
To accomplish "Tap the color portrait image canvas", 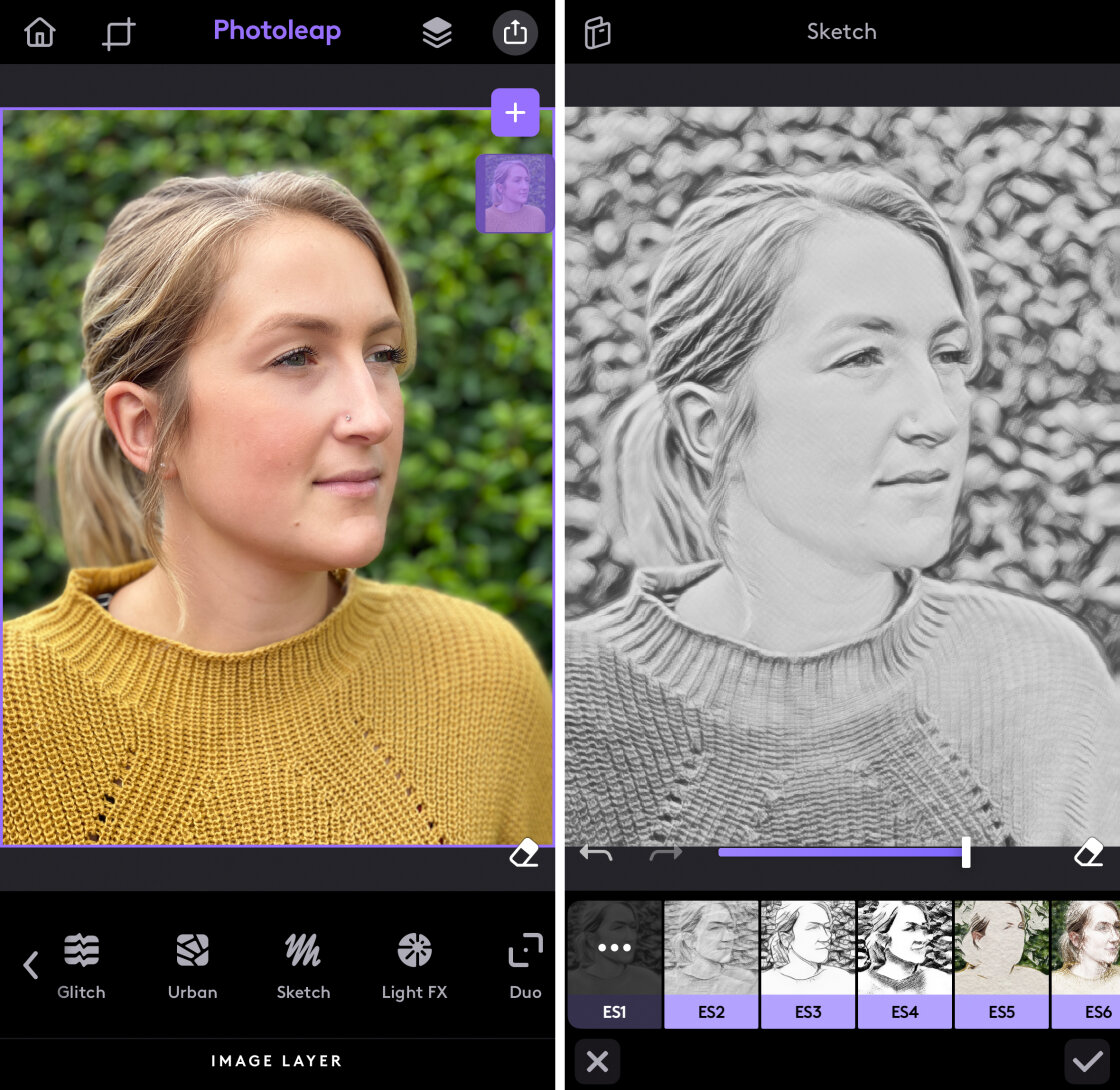I will (x=277, y=477).
